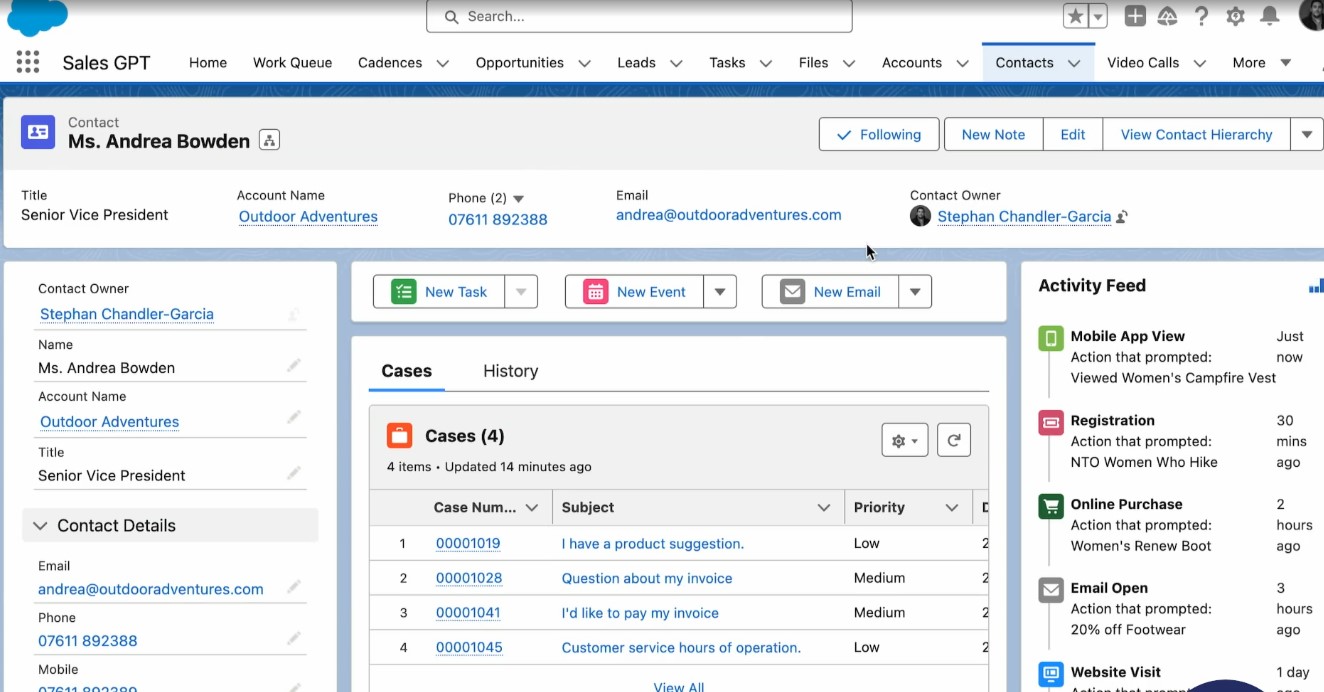This screenshot has width=1324, height=692.
Task: Select the Cases tab
Action: [406, 371]
